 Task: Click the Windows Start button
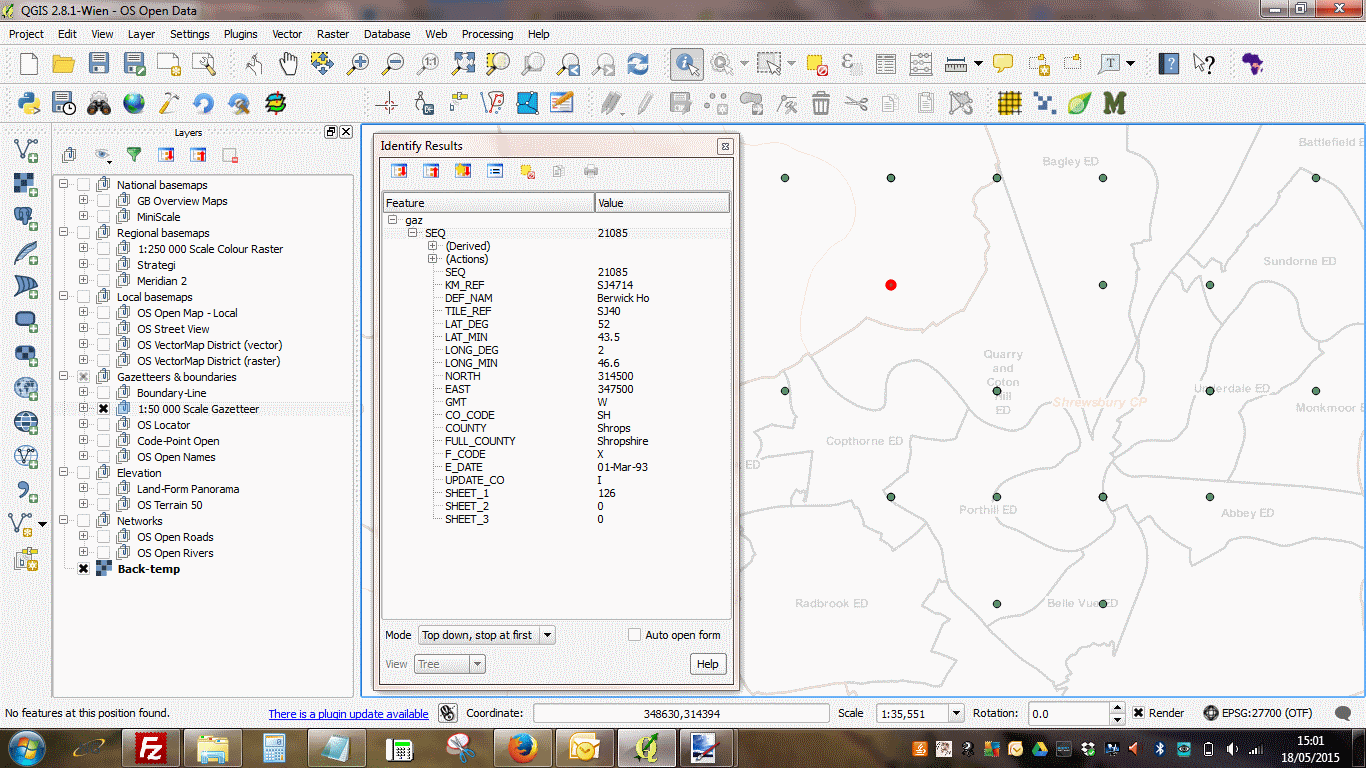pos(26,748)
